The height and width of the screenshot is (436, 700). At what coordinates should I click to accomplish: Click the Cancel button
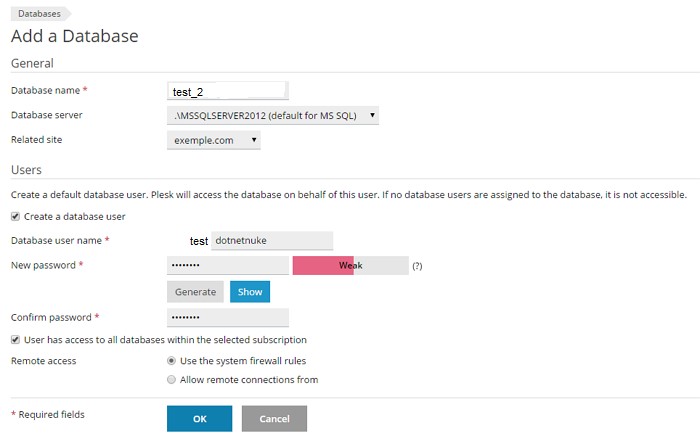[x=275, y=419]
